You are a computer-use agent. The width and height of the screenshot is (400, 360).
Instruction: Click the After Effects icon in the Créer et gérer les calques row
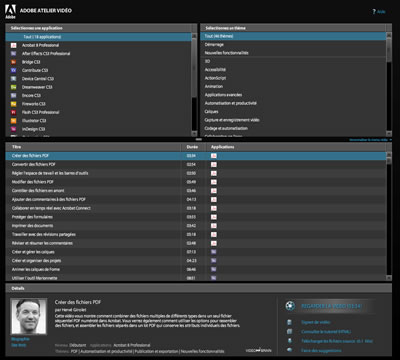(x=214, y=252)
